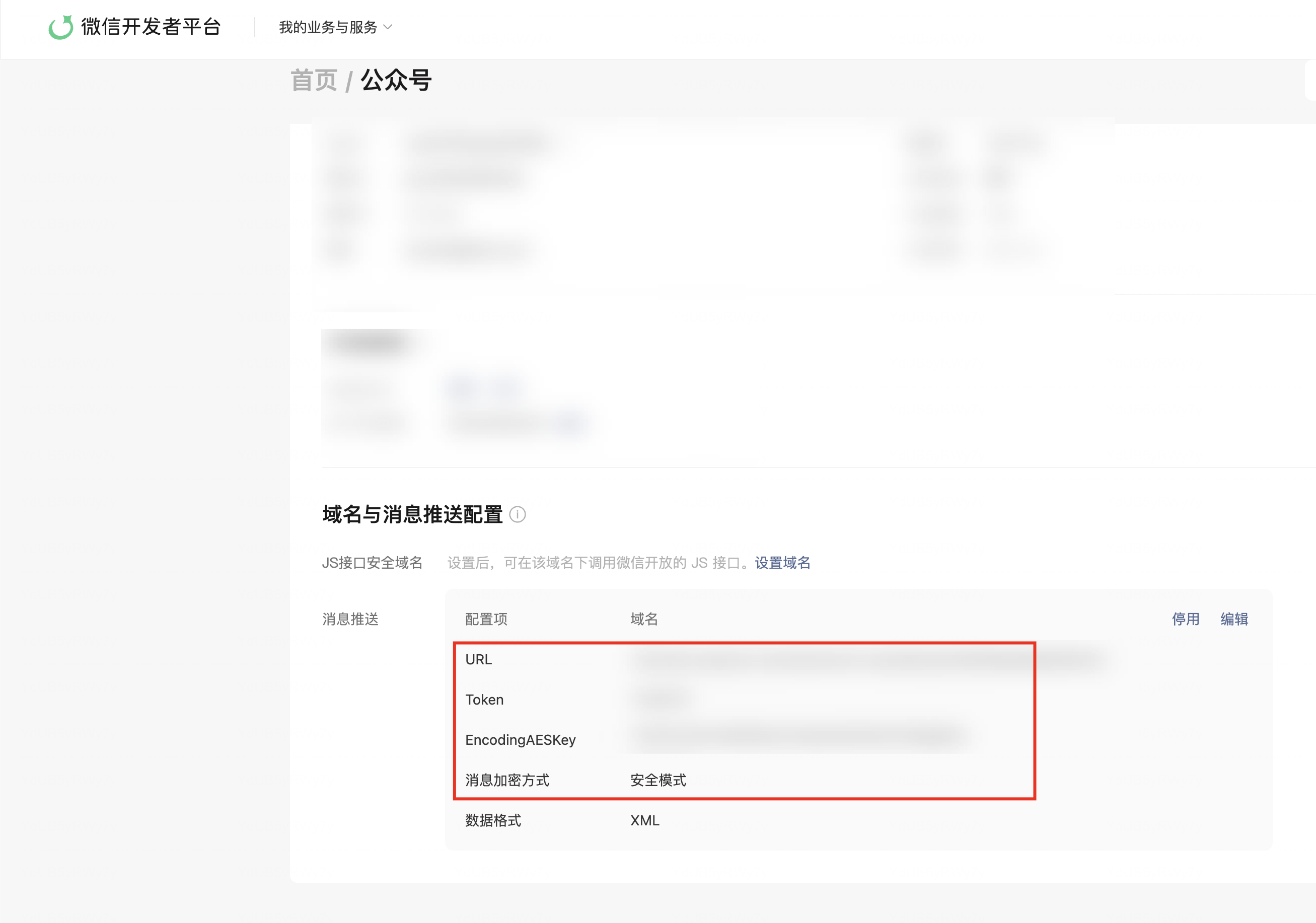The width and height of the screenshot is (1316, 923).
Task: Click the info icon beside 域名与消息推送配置
Action: [x=517, y=514]
